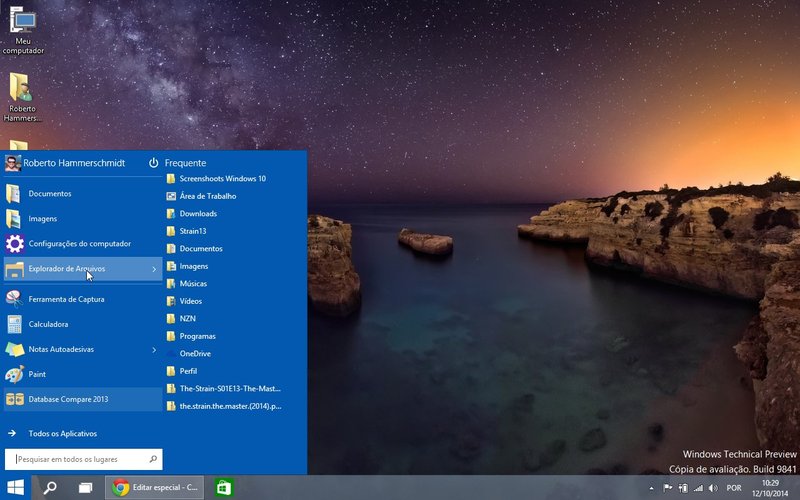
Task: Launch the Windows Store from taskbar
Action: 224,488
